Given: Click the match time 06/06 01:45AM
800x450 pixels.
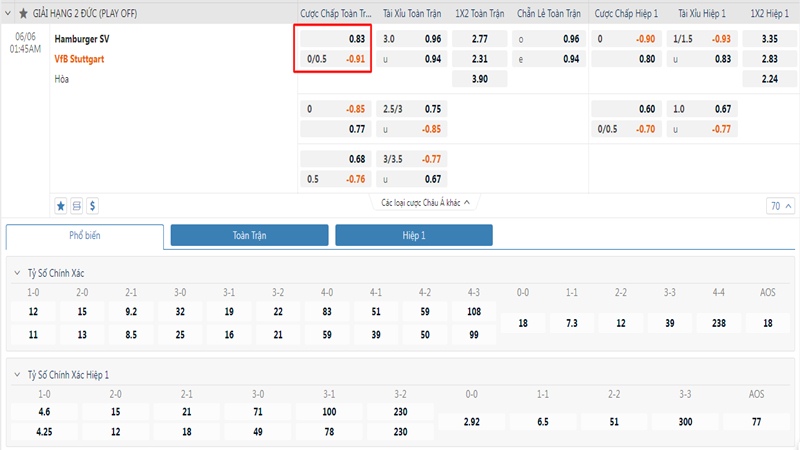Looking at the screenshot, I should [26, 43].
